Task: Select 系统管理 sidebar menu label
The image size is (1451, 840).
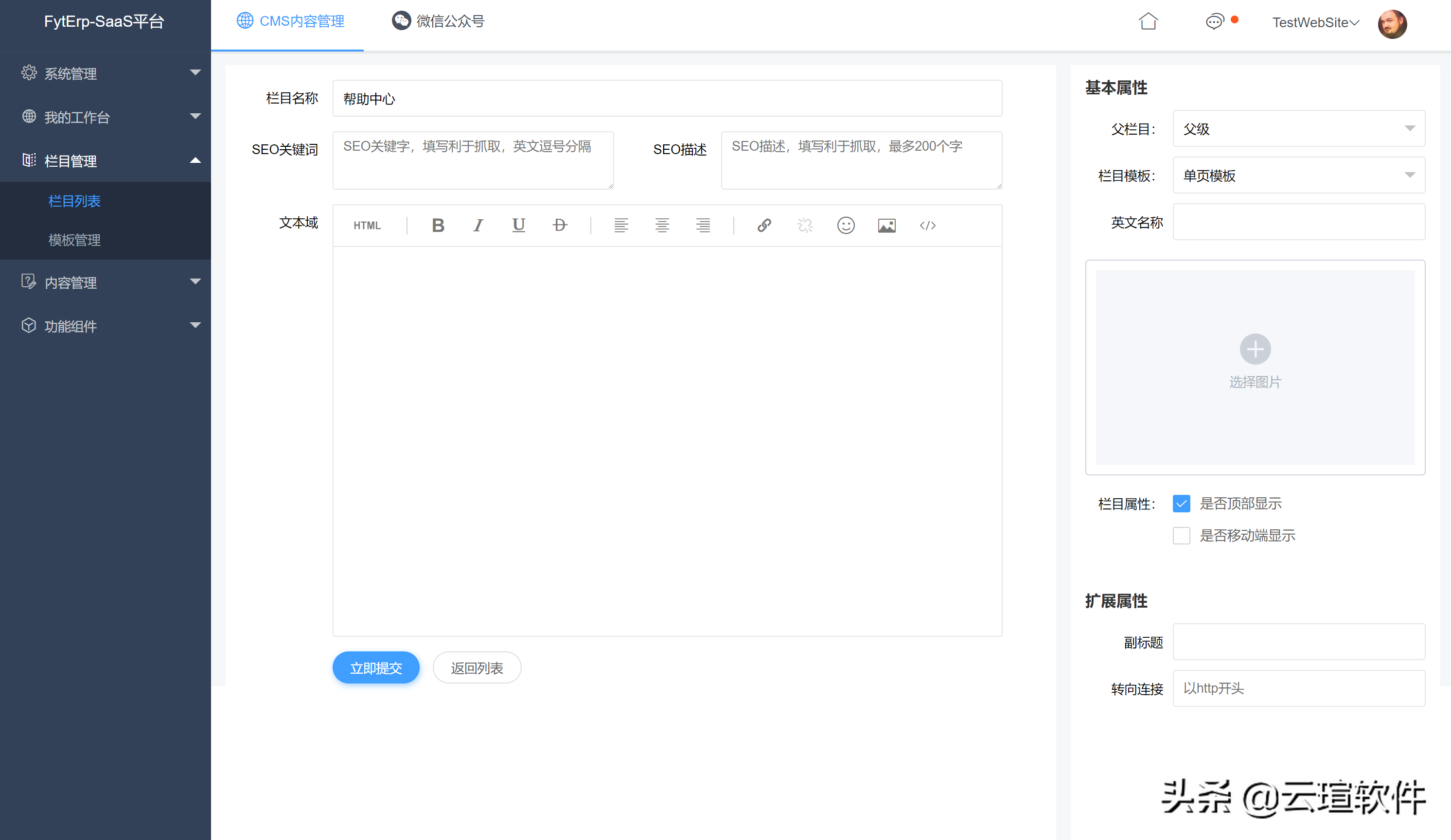Action: pyautogui.click(x=70, y=73)
